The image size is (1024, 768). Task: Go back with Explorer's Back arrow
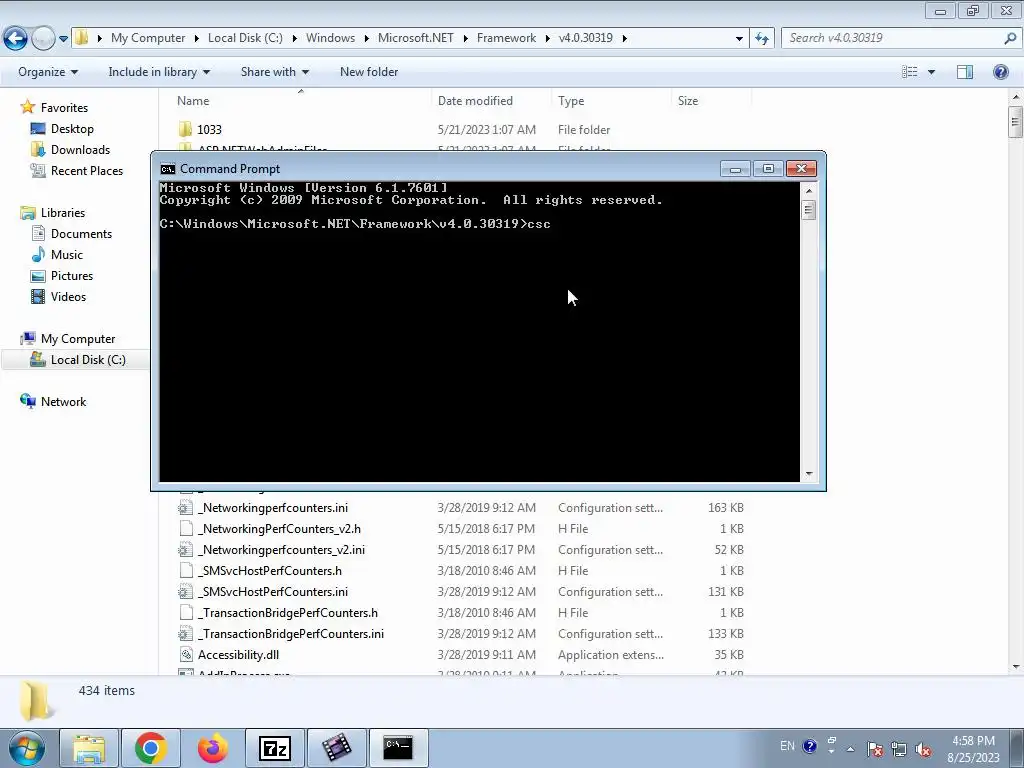(x=16, y=39)
